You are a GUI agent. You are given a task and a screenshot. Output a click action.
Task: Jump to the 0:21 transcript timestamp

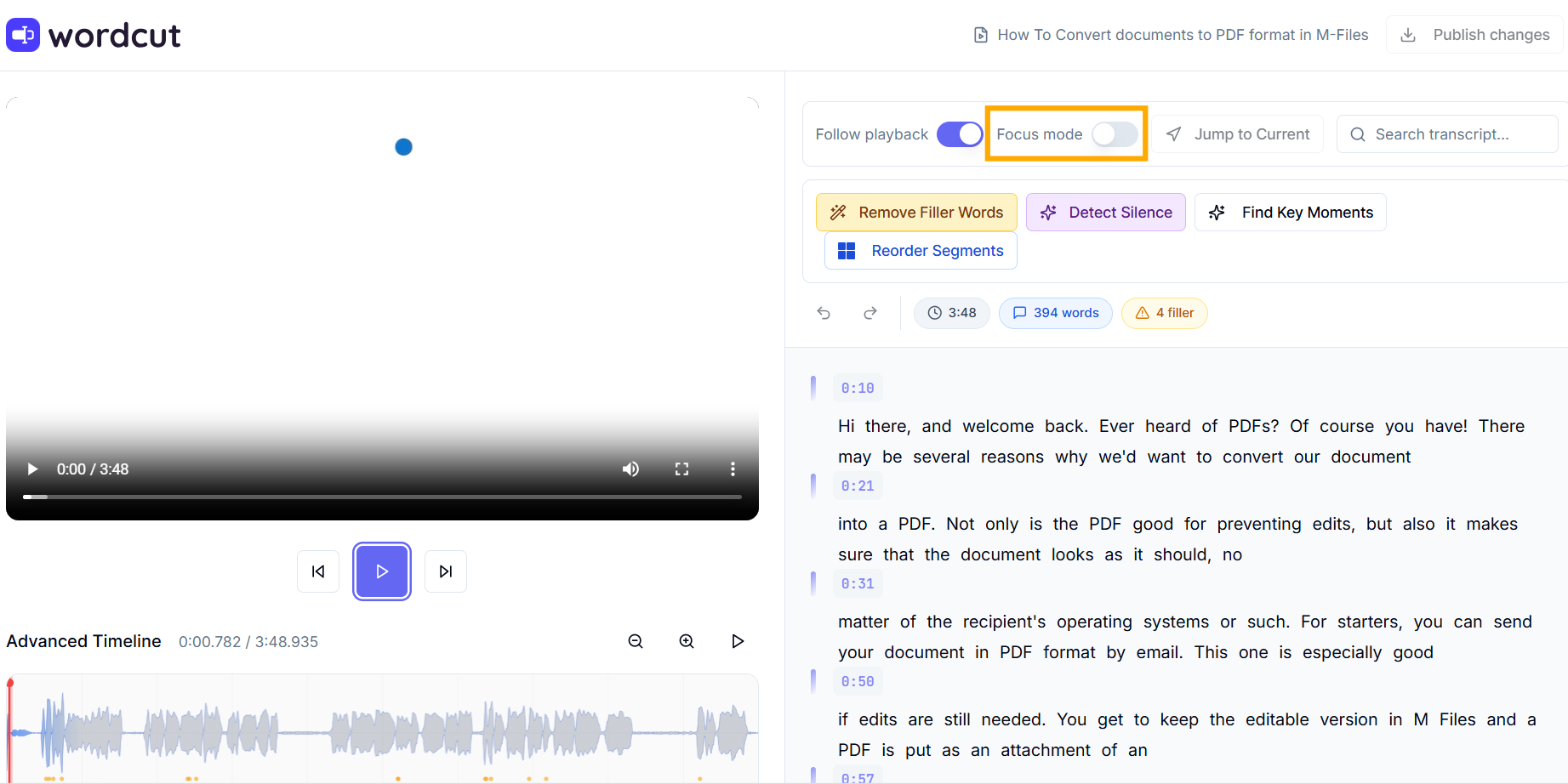pyautogui.click(x=858, y=486)
